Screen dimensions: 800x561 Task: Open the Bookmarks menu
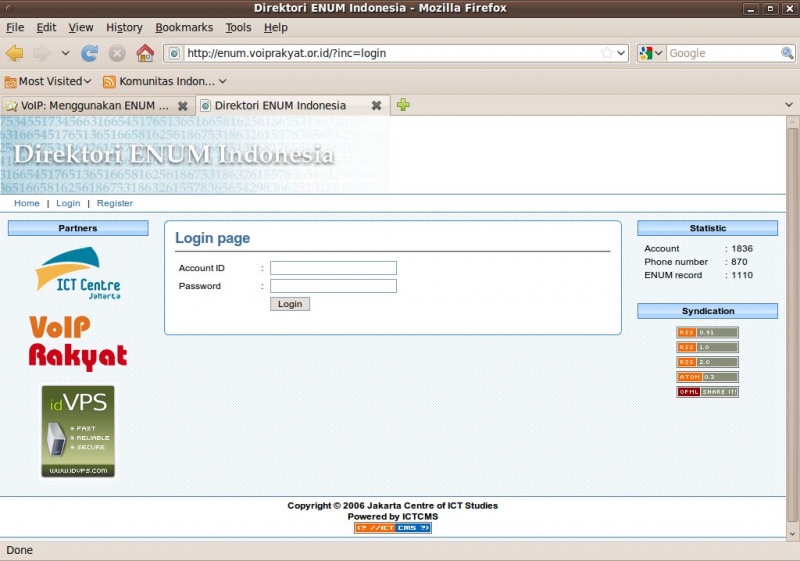[183, 27]
